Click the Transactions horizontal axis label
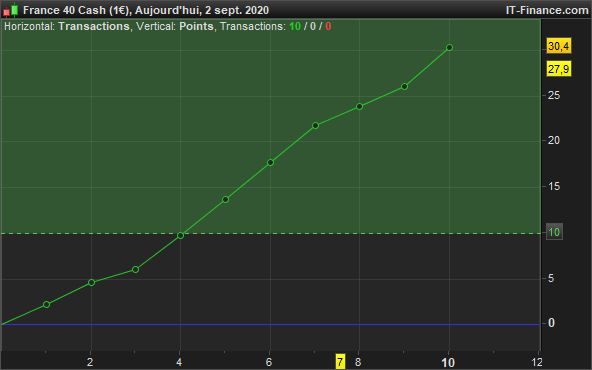 [x=94, y=26]
